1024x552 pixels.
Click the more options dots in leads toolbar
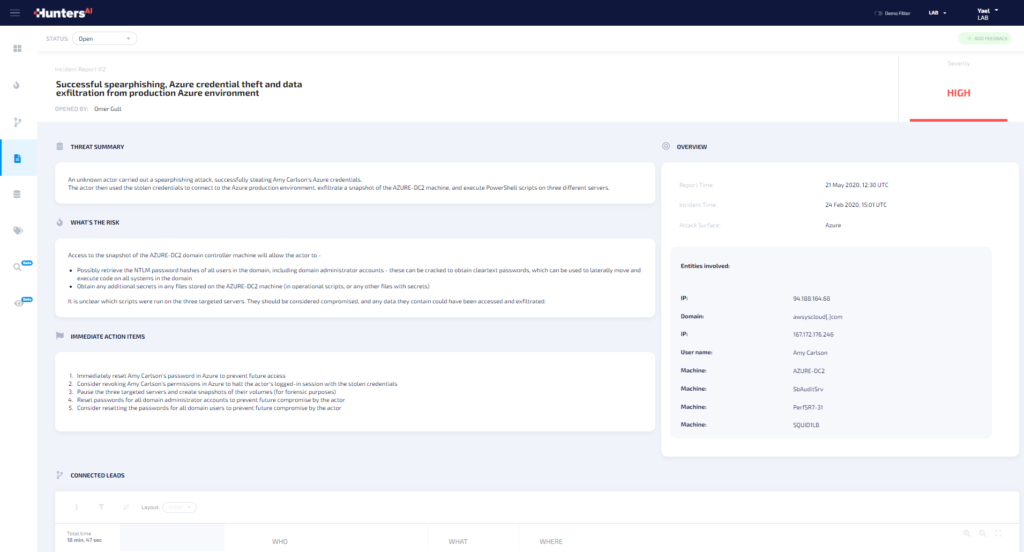[x=76, y=507]
